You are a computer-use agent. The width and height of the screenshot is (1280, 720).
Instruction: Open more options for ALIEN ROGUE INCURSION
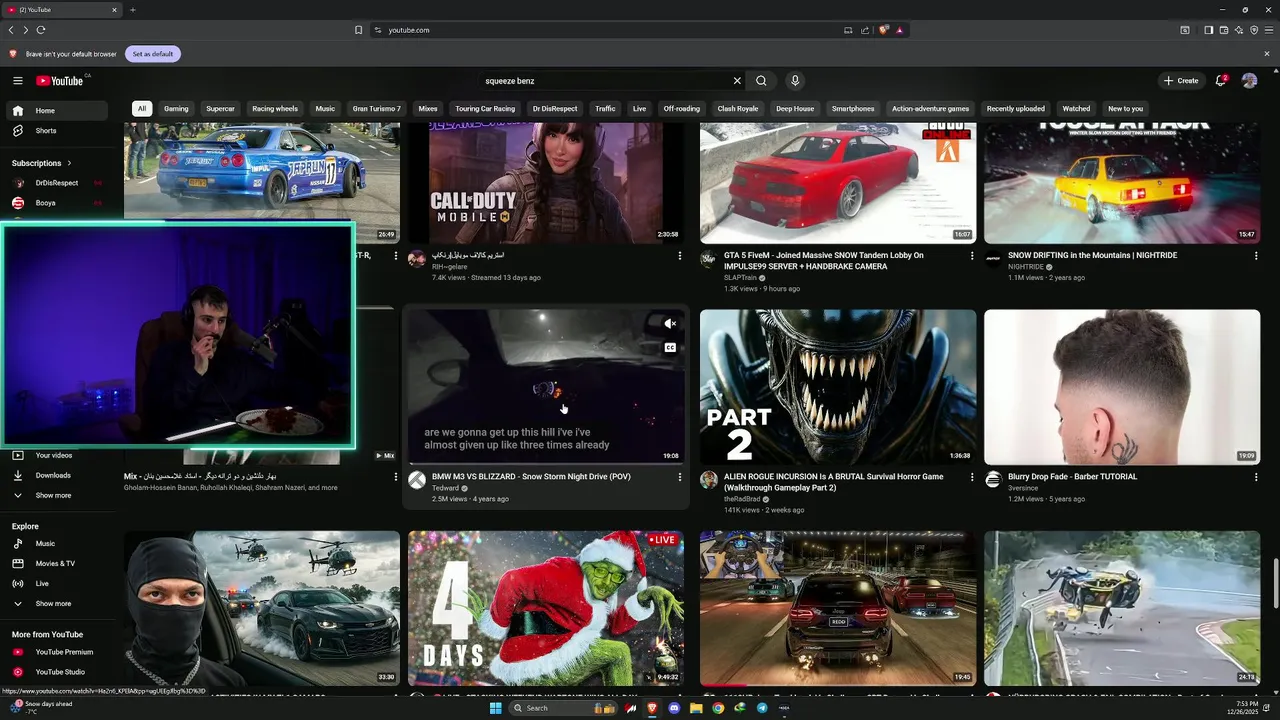tap(972, 477)
